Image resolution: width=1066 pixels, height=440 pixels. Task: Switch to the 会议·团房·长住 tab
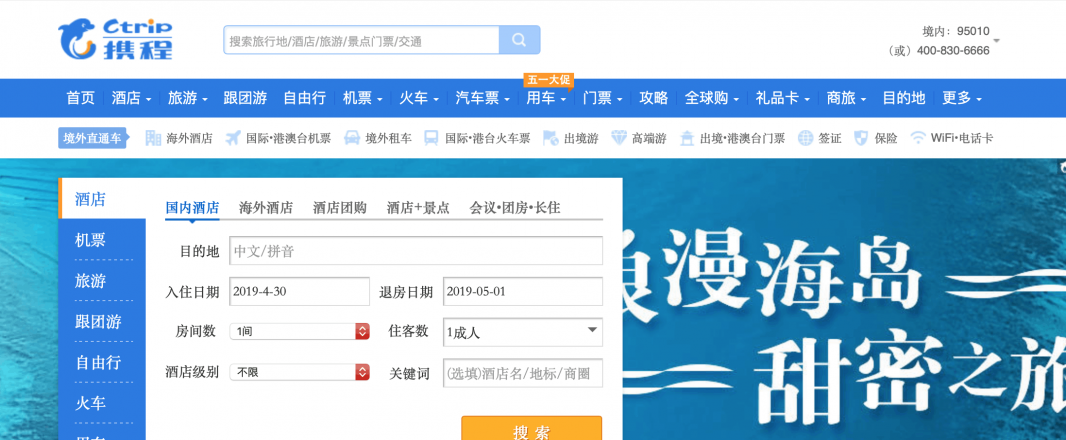pyautogui.click(x=515, y=208)
